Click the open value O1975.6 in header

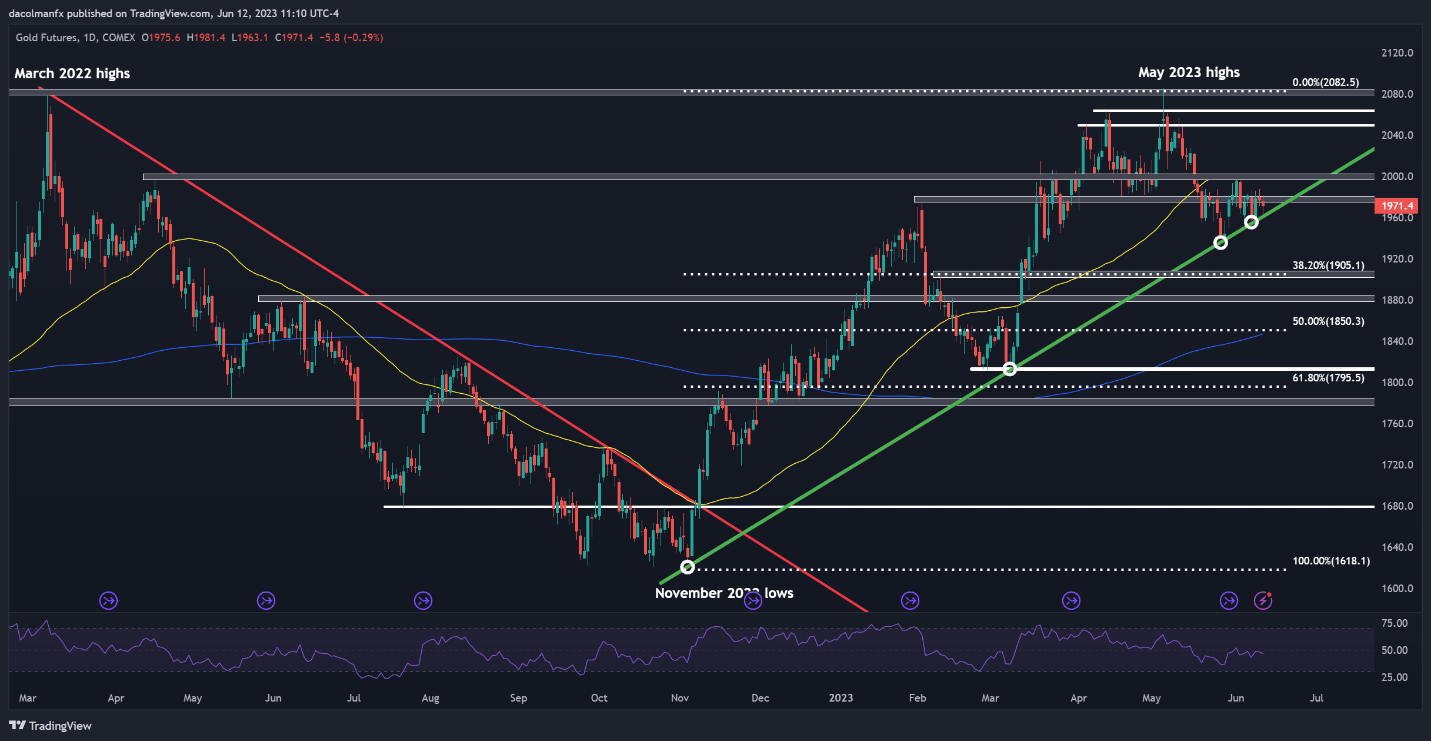tap(161, 37)
